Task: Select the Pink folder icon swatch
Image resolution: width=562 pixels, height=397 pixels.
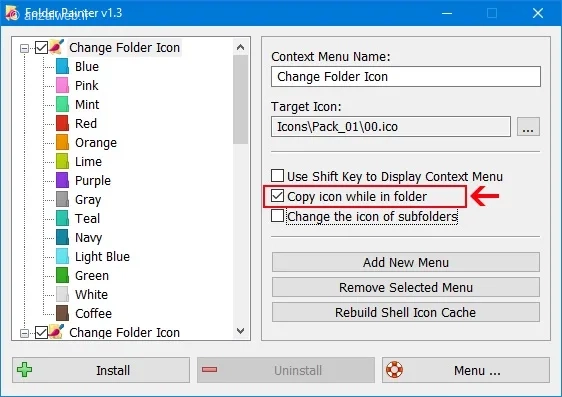Action: [62, 85]
